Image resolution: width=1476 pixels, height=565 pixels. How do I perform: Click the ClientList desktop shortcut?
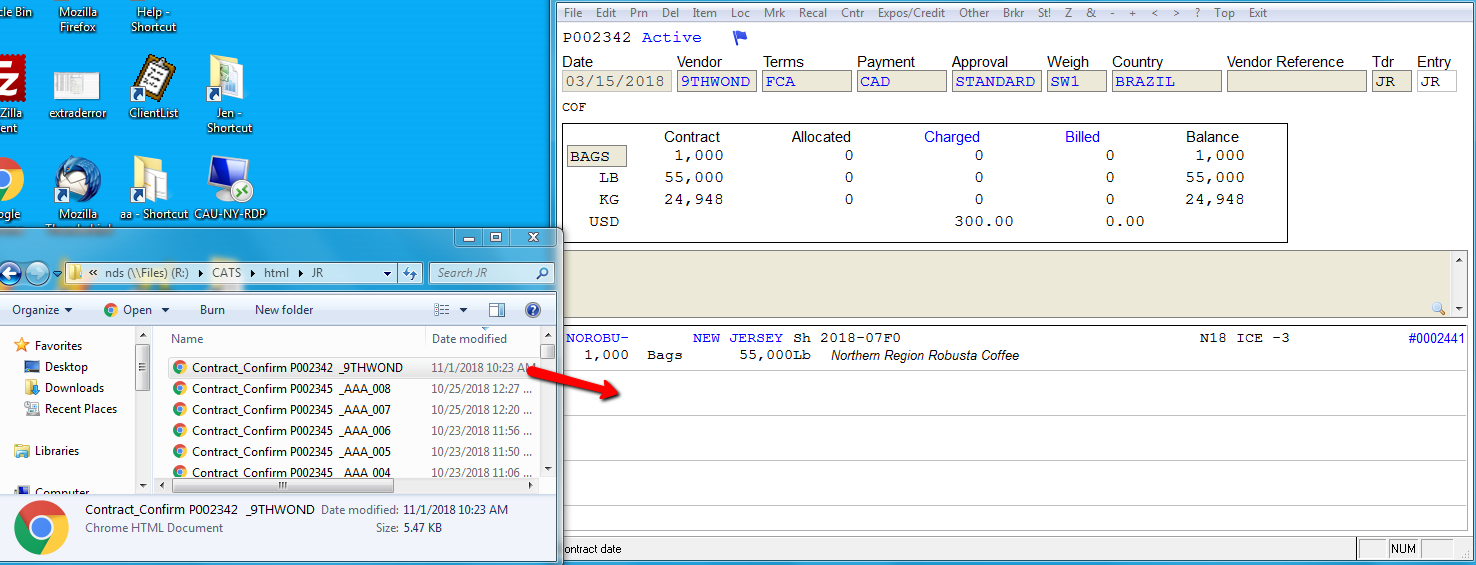pos(154,86)
